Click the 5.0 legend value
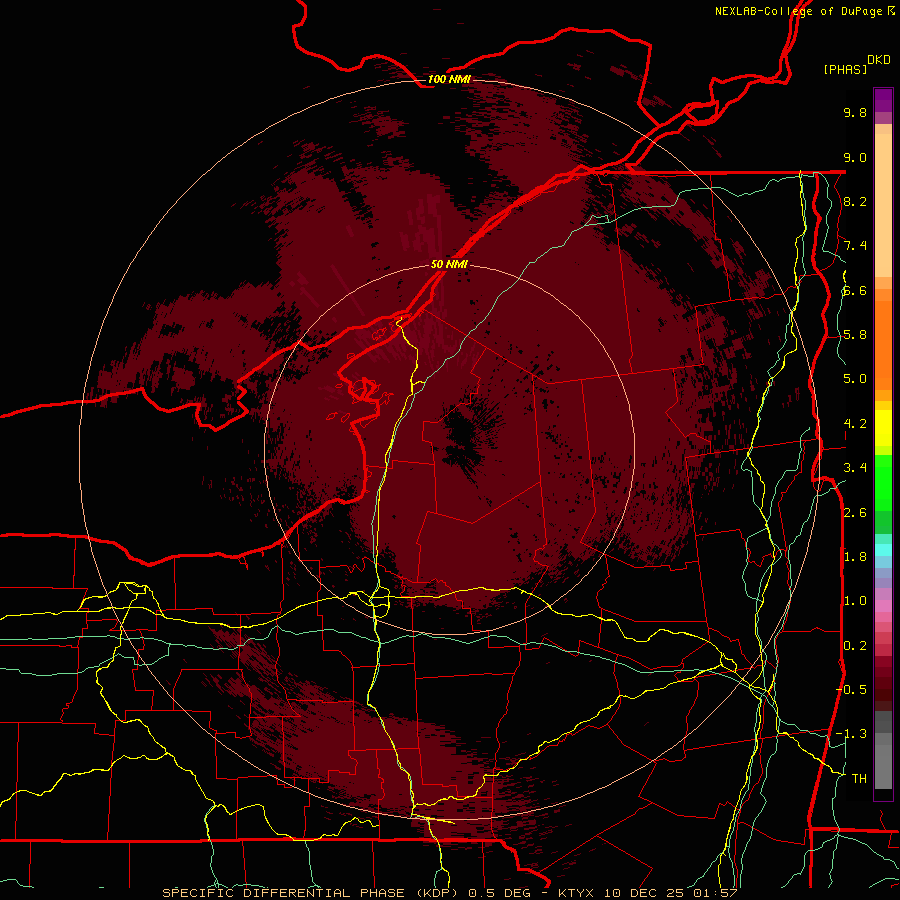The image size is (900, 900). (855, 379)
